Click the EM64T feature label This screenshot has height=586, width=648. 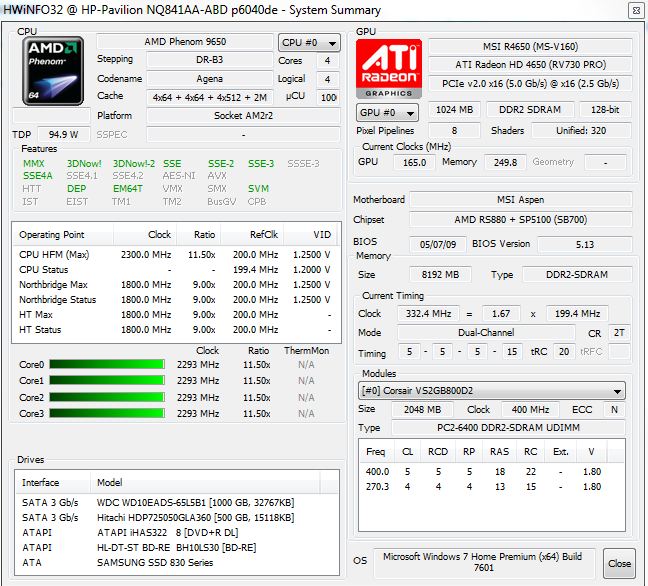point(128,188)
